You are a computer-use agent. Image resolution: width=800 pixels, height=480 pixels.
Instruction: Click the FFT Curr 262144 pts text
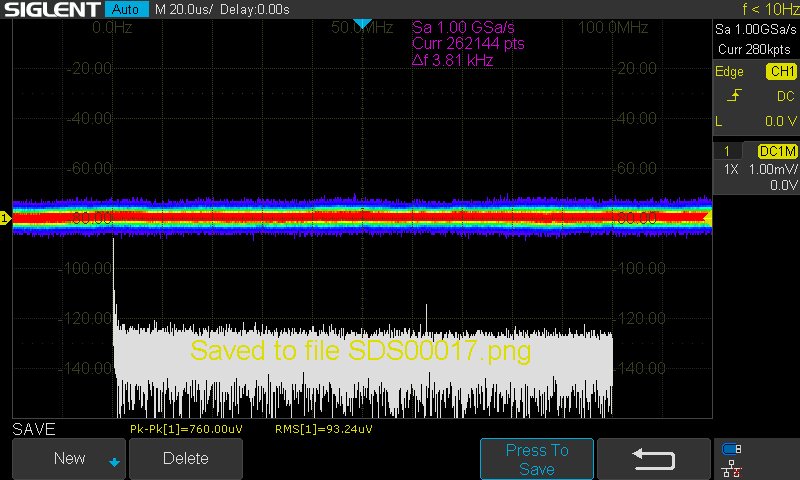[x=468, y=43]
